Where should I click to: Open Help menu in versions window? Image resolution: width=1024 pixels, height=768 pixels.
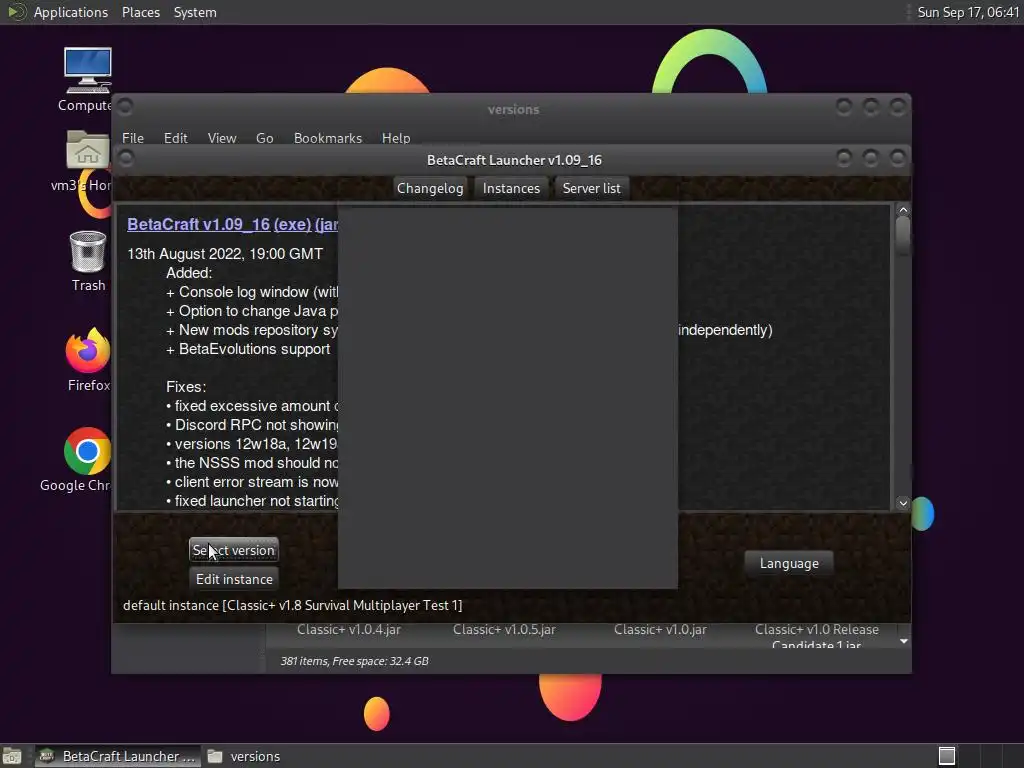coord(396,138)
